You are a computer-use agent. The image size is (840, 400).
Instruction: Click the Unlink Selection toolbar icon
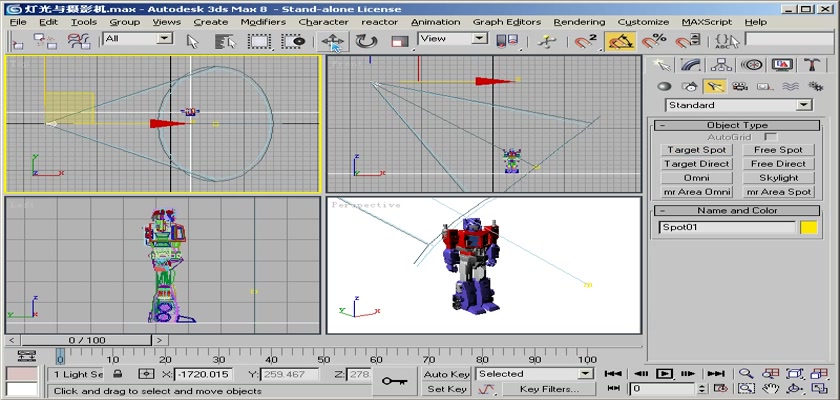[x=46, y=41]
